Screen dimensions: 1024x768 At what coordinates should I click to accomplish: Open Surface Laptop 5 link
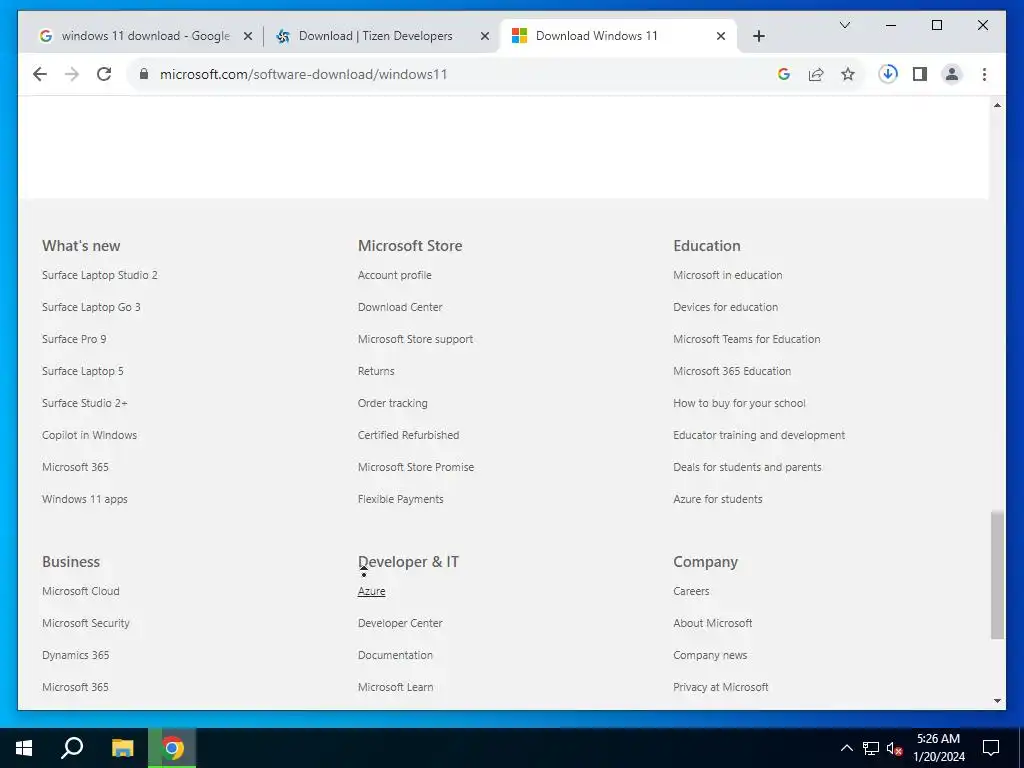click(x=83, y=371)
